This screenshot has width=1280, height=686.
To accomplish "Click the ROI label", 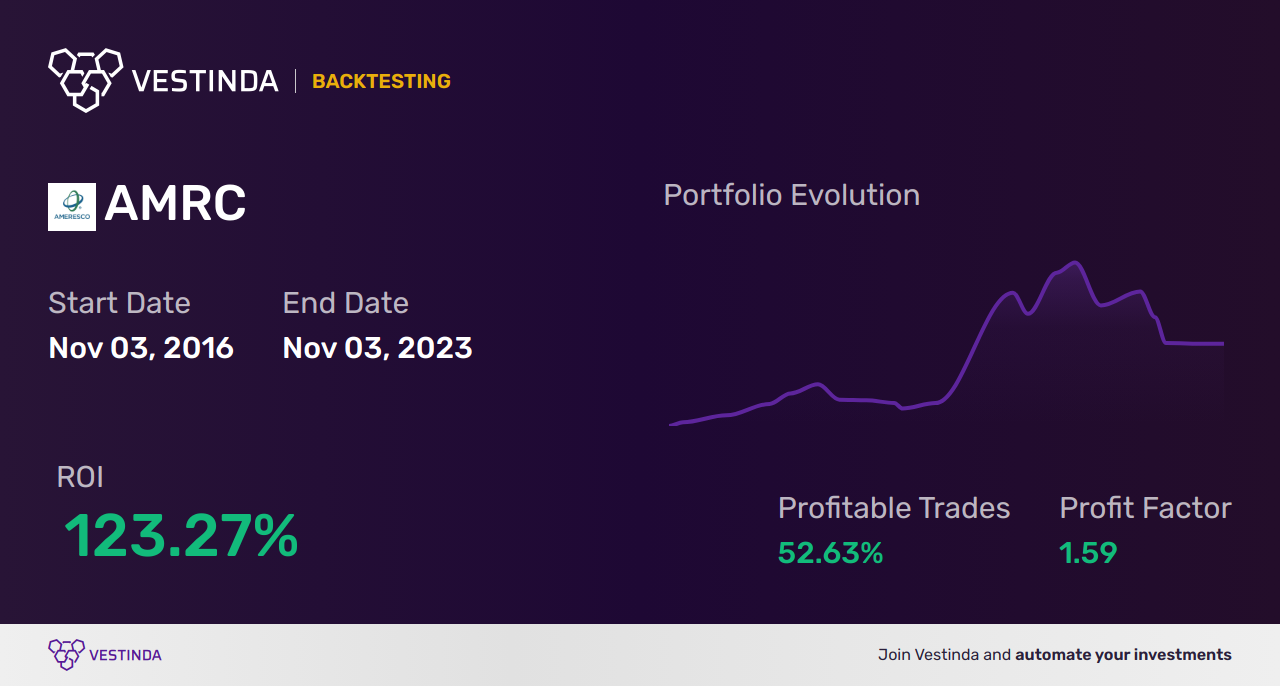I will [80, 477].
